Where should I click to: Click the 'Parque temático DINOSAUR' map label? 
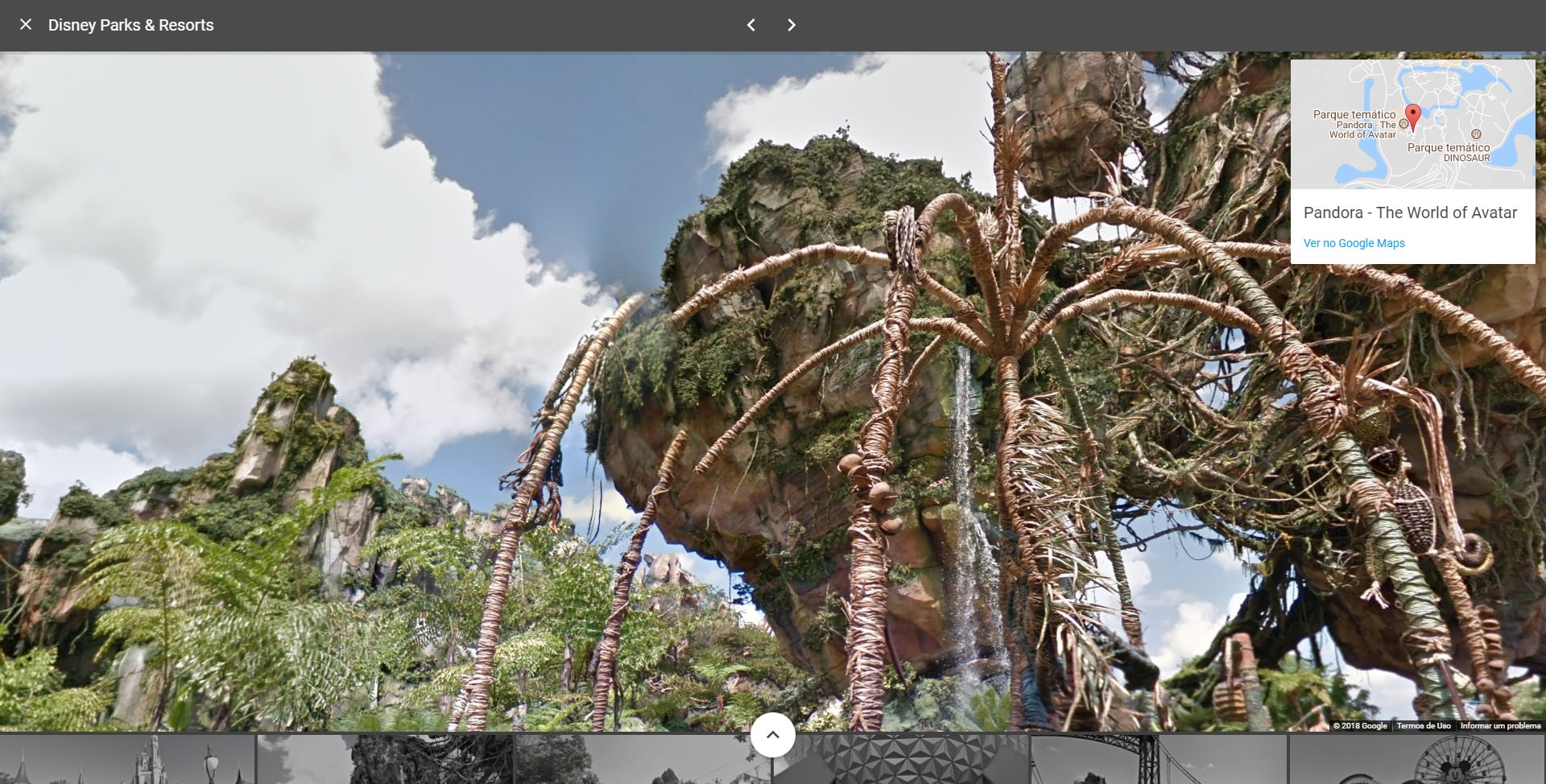click(1449, 152)
